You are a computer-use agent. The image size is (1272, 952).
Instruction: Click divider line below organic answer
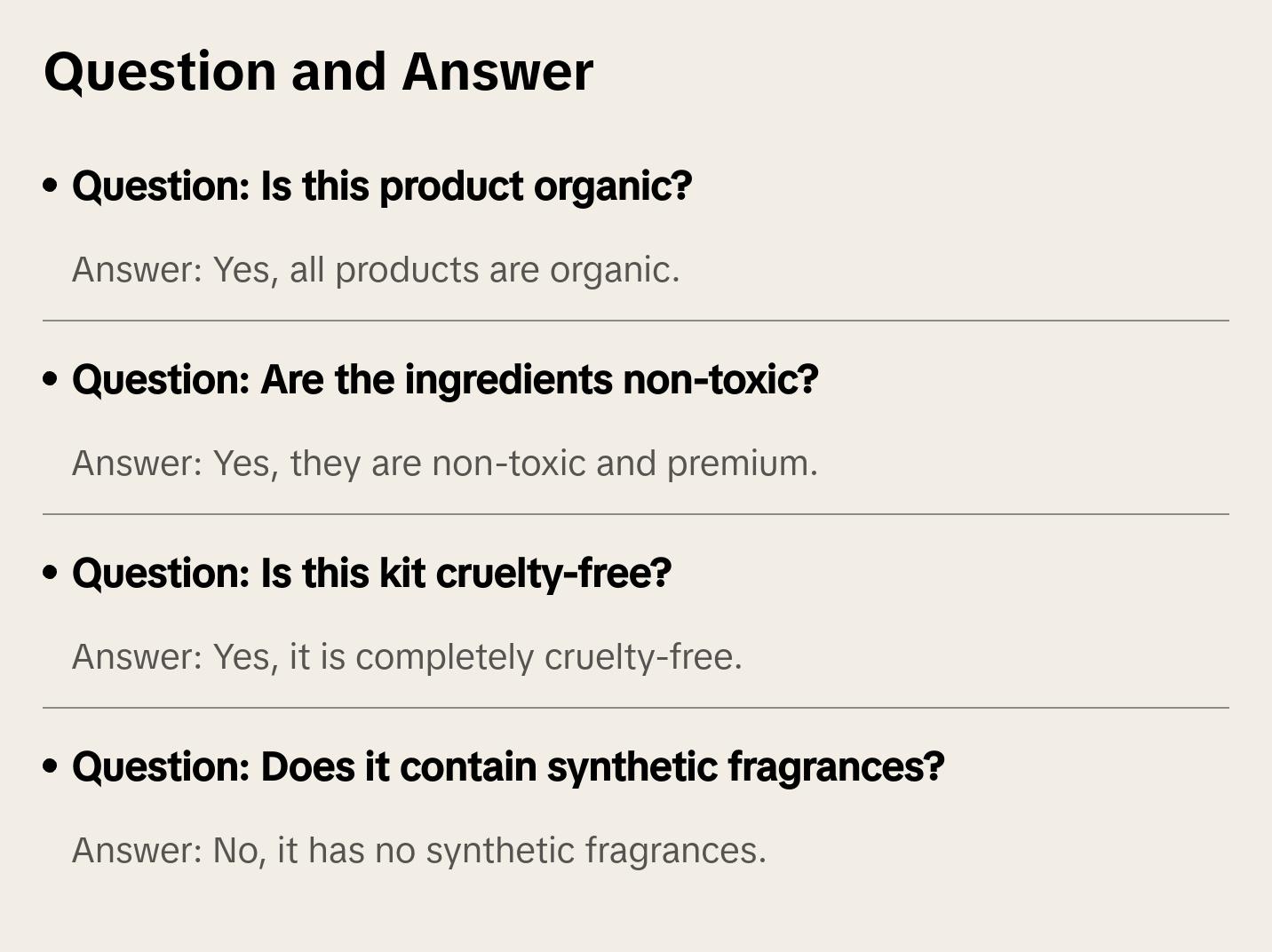[636, 321]
